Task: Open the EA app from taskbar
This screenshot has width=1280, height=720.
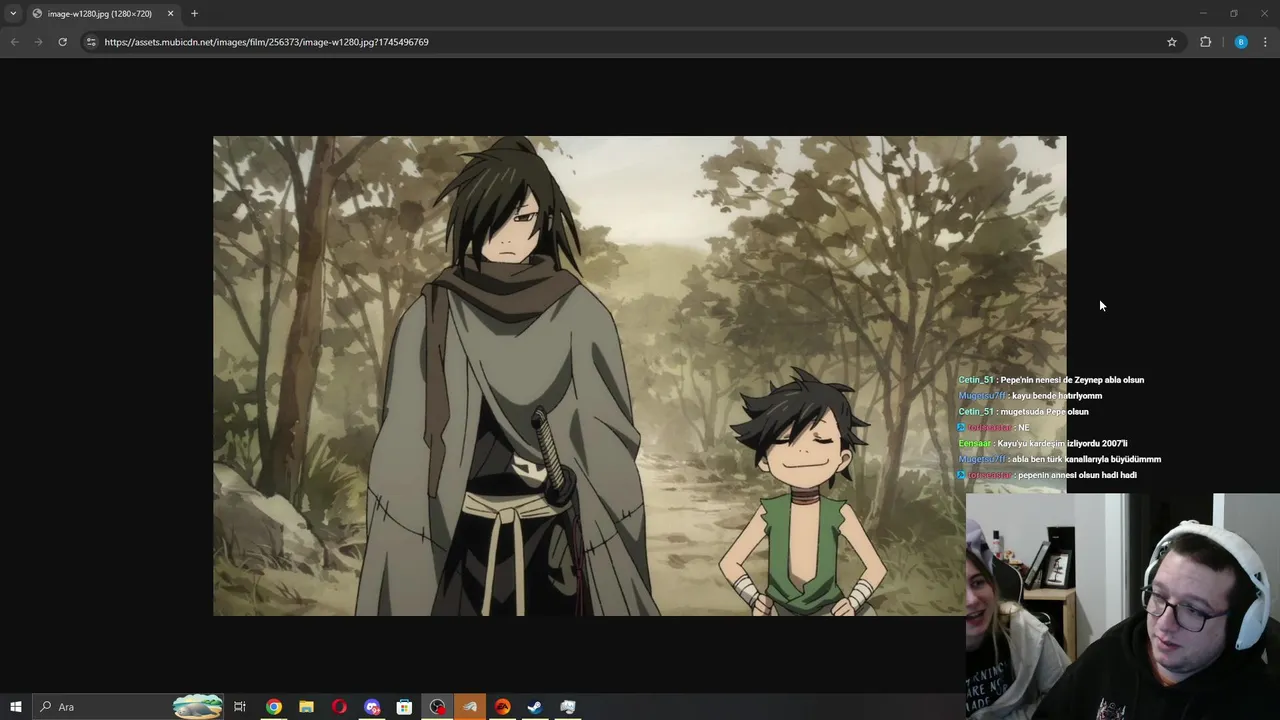Action: [x=503, y=707]
